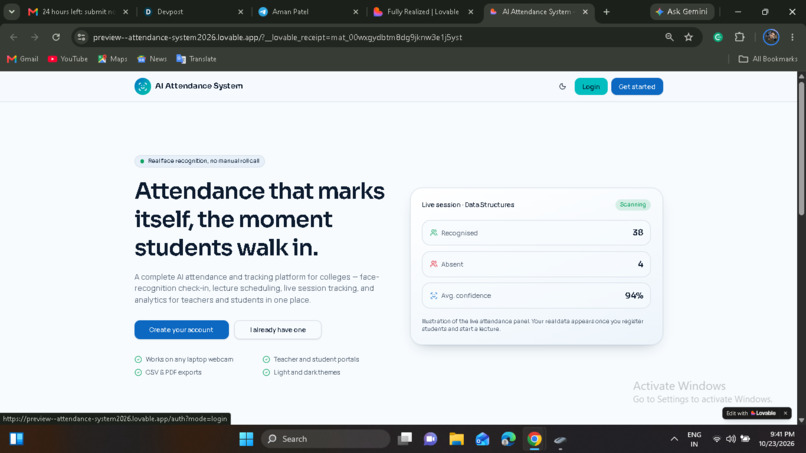The image size is (806, 453).
Task: Click the taskbar Search box
Action: (326, 439)
